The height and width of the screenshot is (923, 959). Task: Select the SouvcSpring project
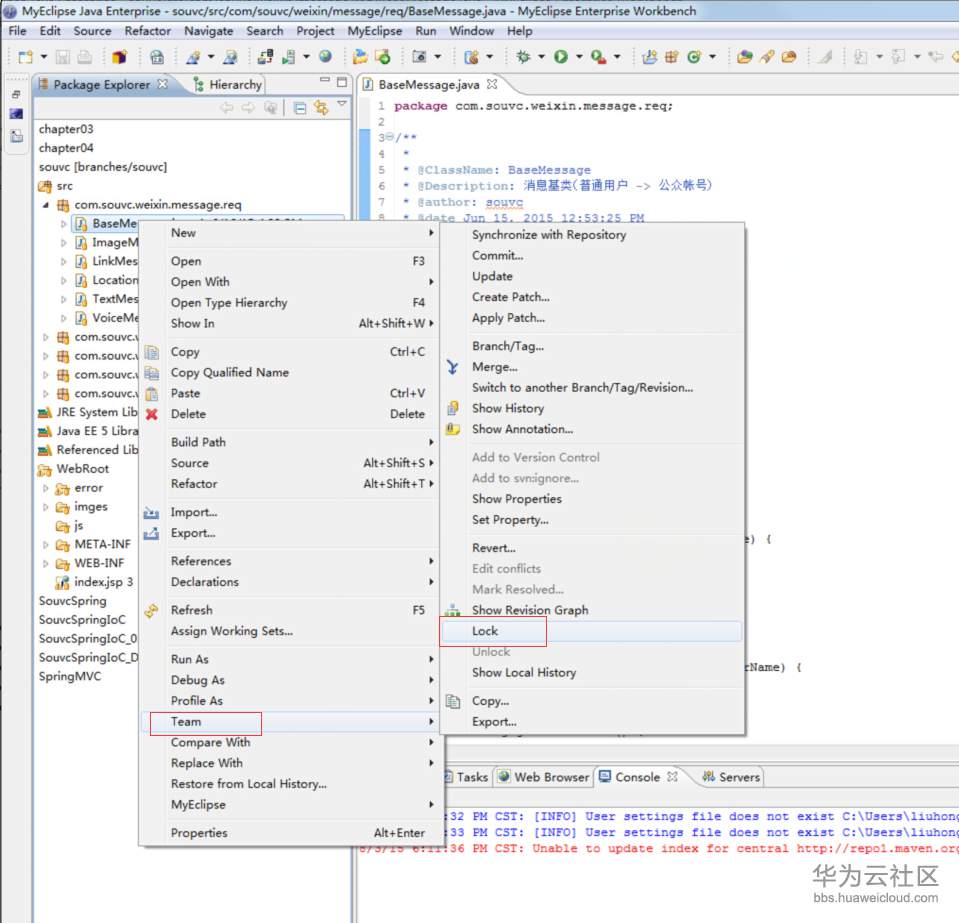tap(72, 601)
